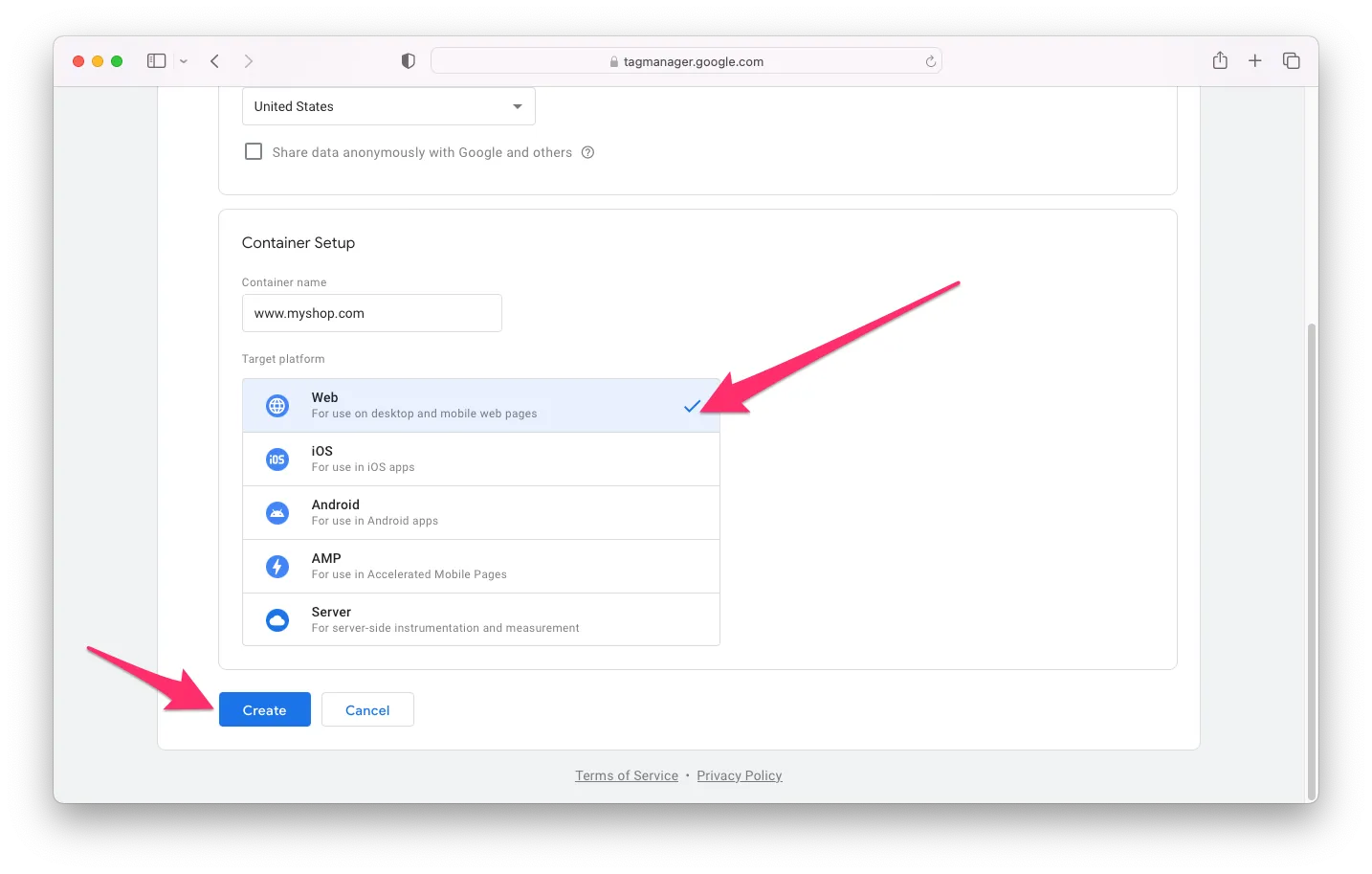Click the Cancel button
The image size is (1372, 874).
[367, 710]
